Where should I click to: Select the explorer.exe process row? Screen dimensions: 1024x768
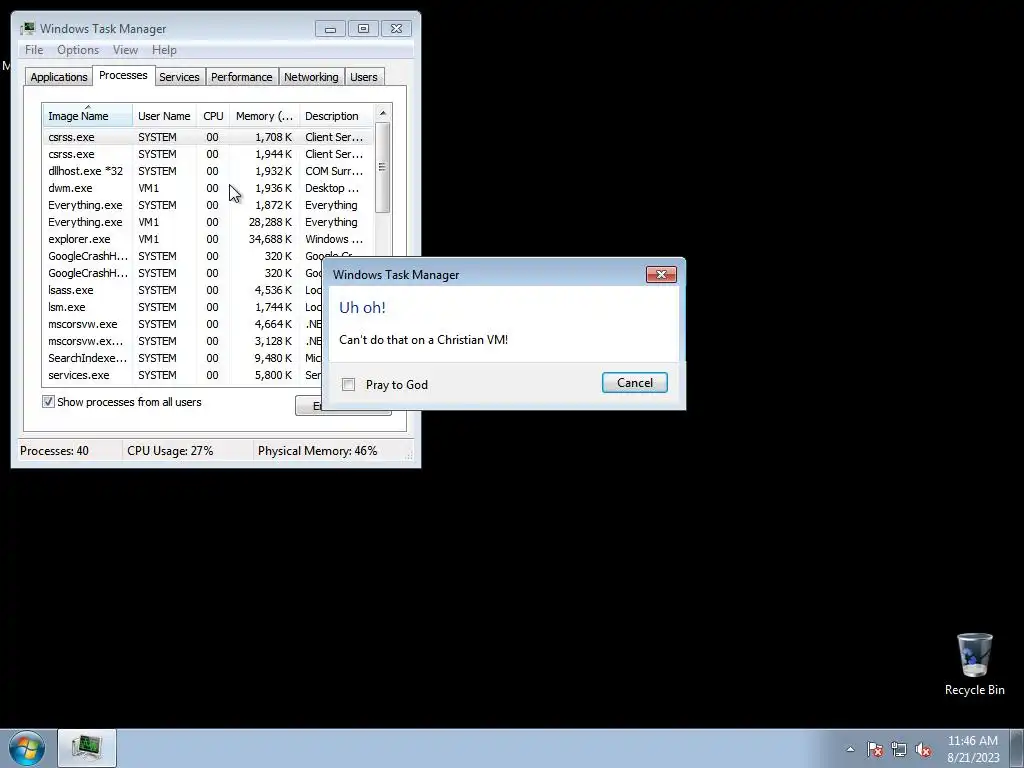point(208,239)
